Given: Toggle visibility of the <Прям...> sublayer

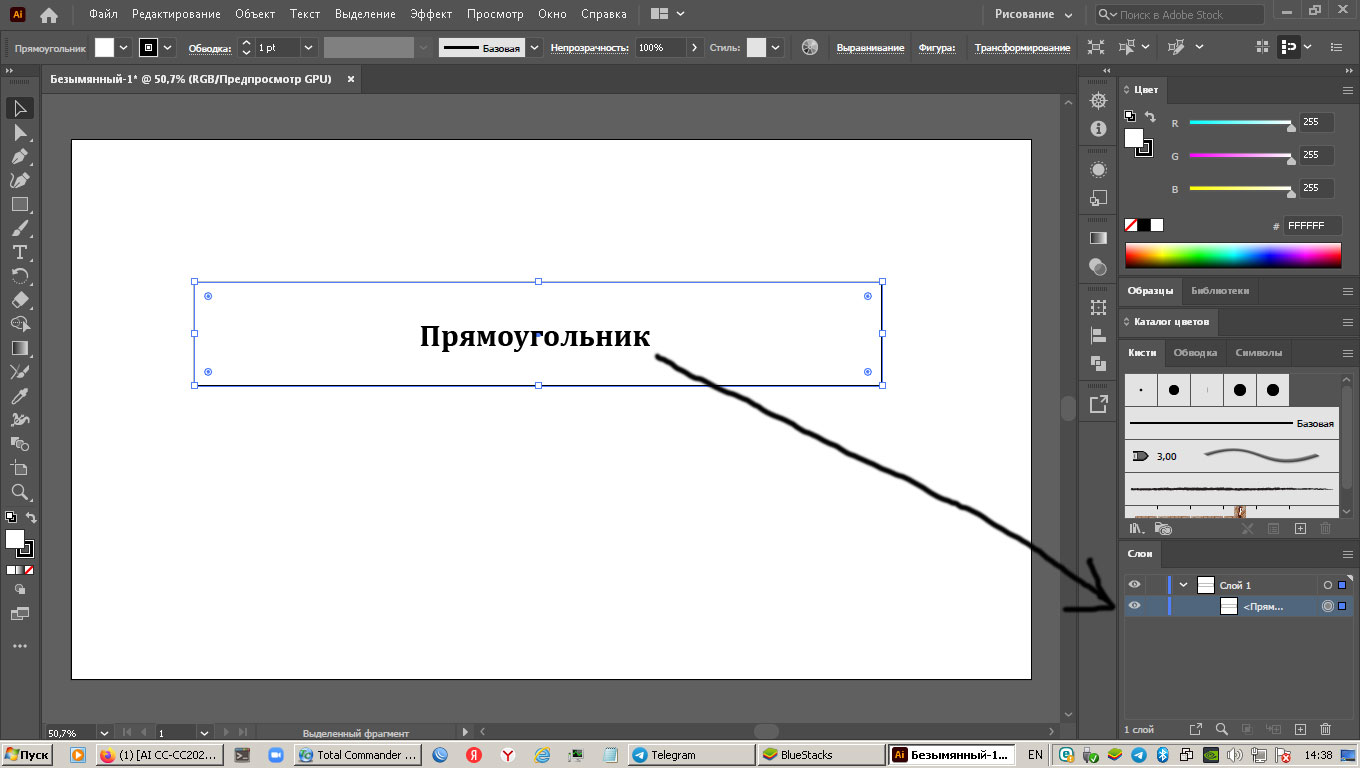Looking at the screenshot, I should point(1134,605).
